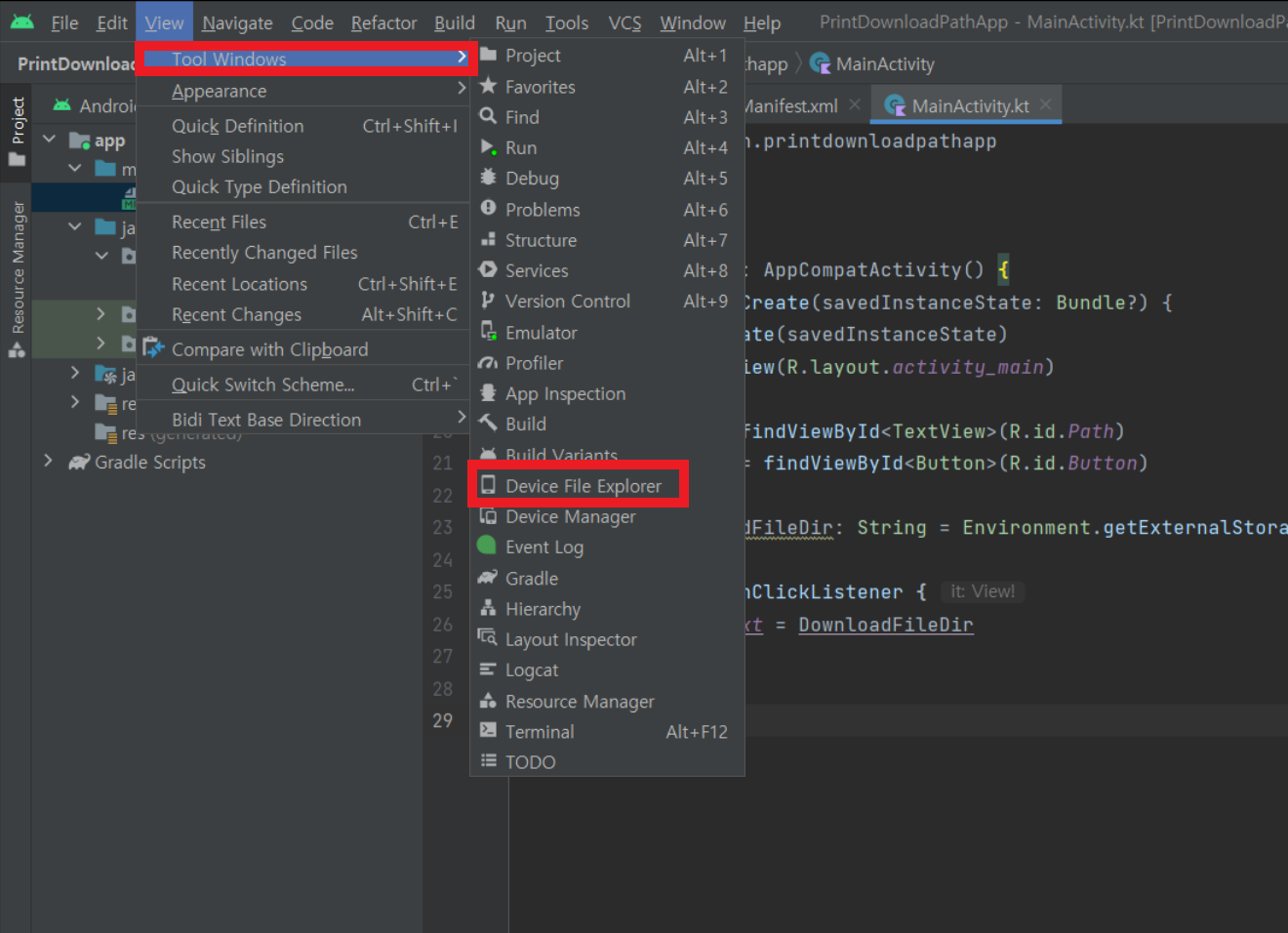Click the Gradle elephant icon in the submenu
Viewport: 1288px width, 933px height.
488,578
